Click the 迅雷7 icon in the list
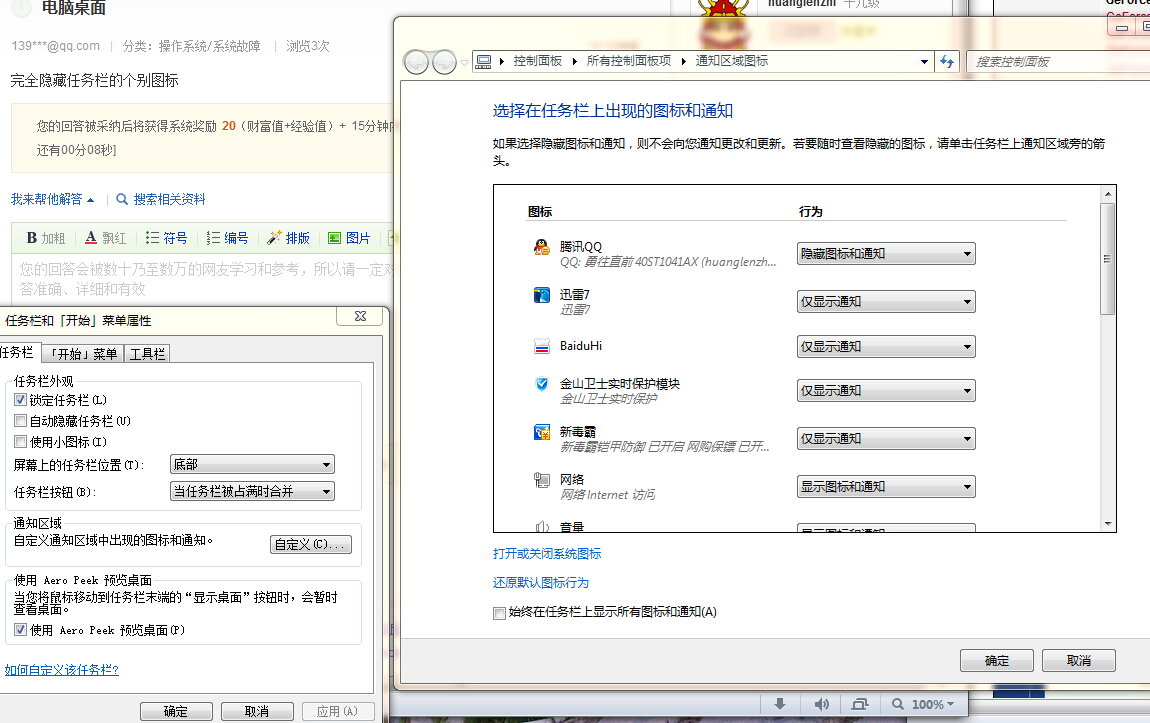 pos(541,295)
